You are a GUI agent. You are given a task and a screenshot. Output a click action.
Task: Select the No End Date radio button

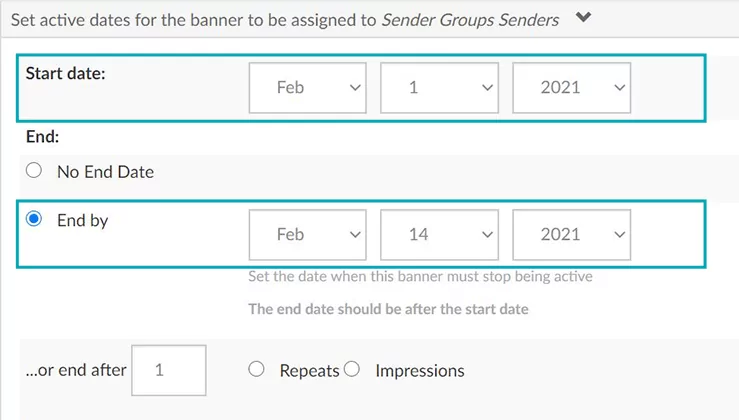coord(34,171)
